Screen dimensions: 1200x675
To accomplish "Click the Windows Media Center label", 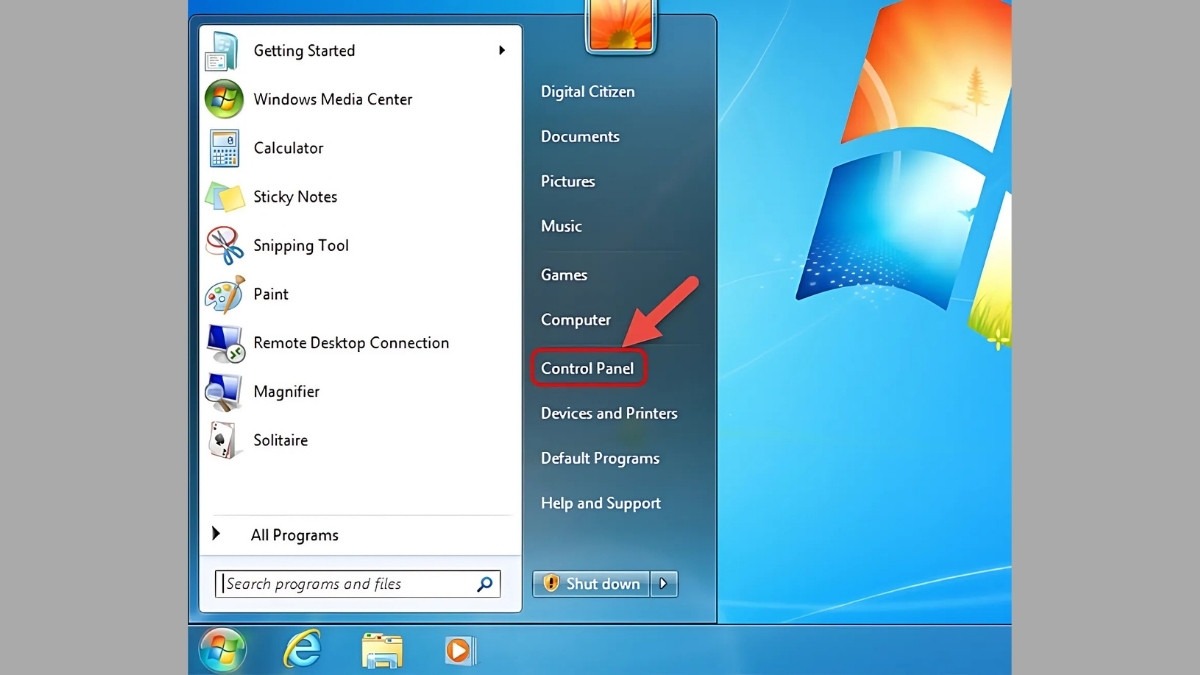I will pyautogui.click(x=333, y=99).
